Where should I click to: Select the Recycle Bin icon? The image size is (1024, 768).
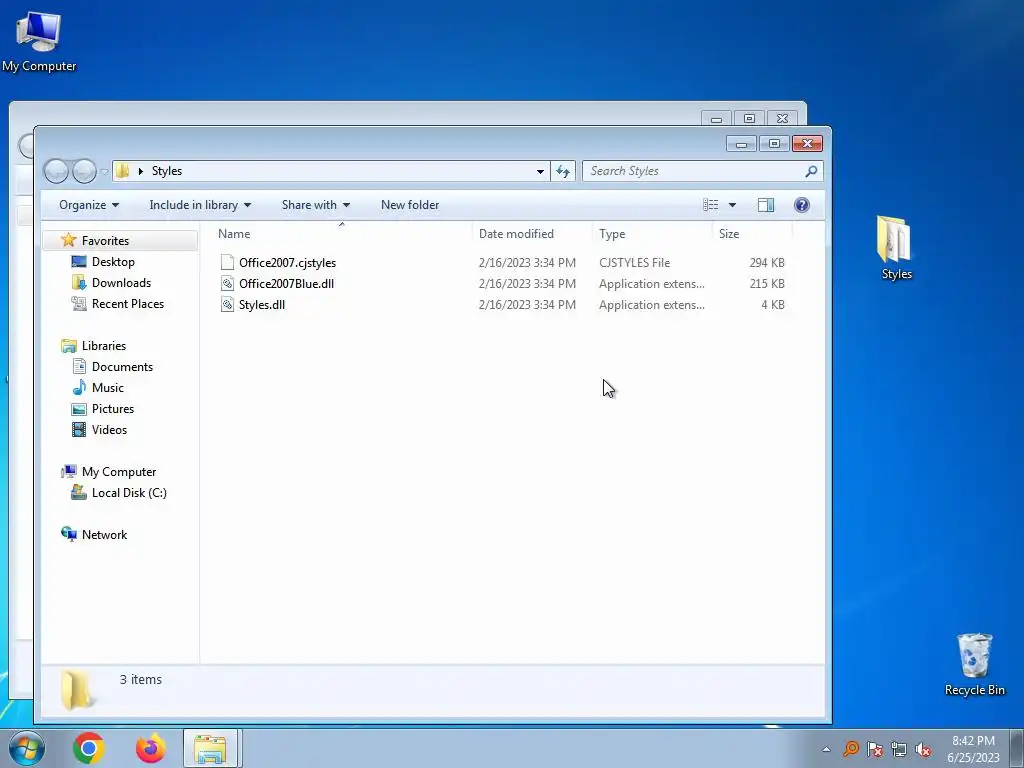pyautogui.click(x=974, y=664)
